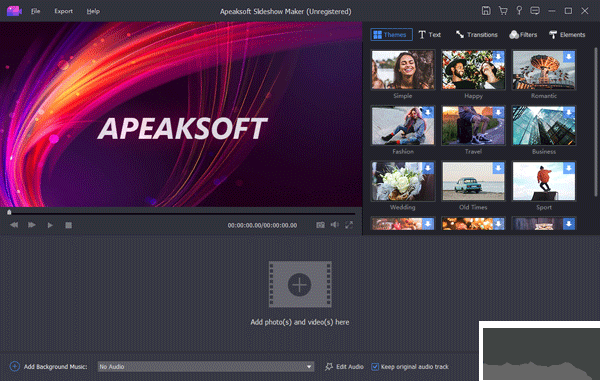600x381 pixels.
Task: Stop the slideshow preview
Action: click(68, 225)
